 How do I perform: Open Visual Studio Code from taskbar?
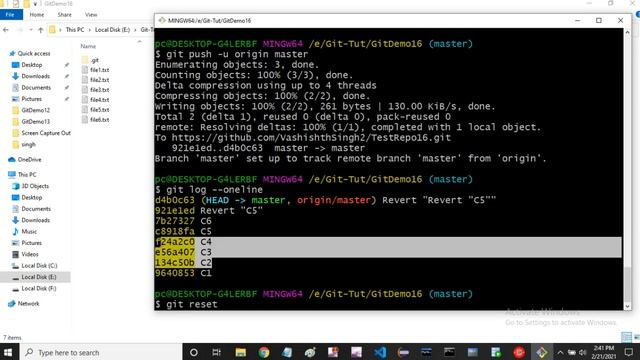pyautogui.click(x=380, y=352)
